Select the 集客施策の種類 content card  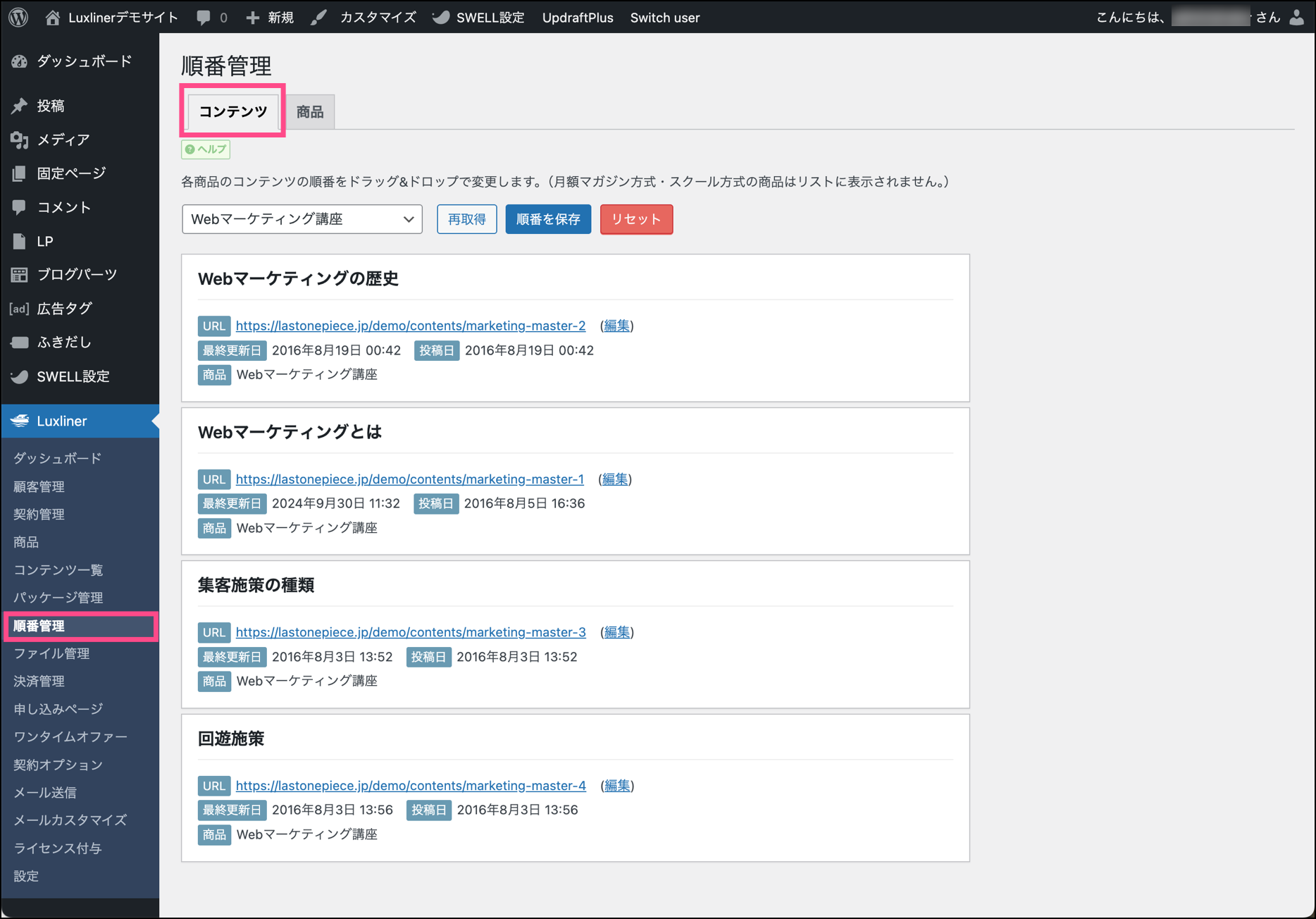575,586
